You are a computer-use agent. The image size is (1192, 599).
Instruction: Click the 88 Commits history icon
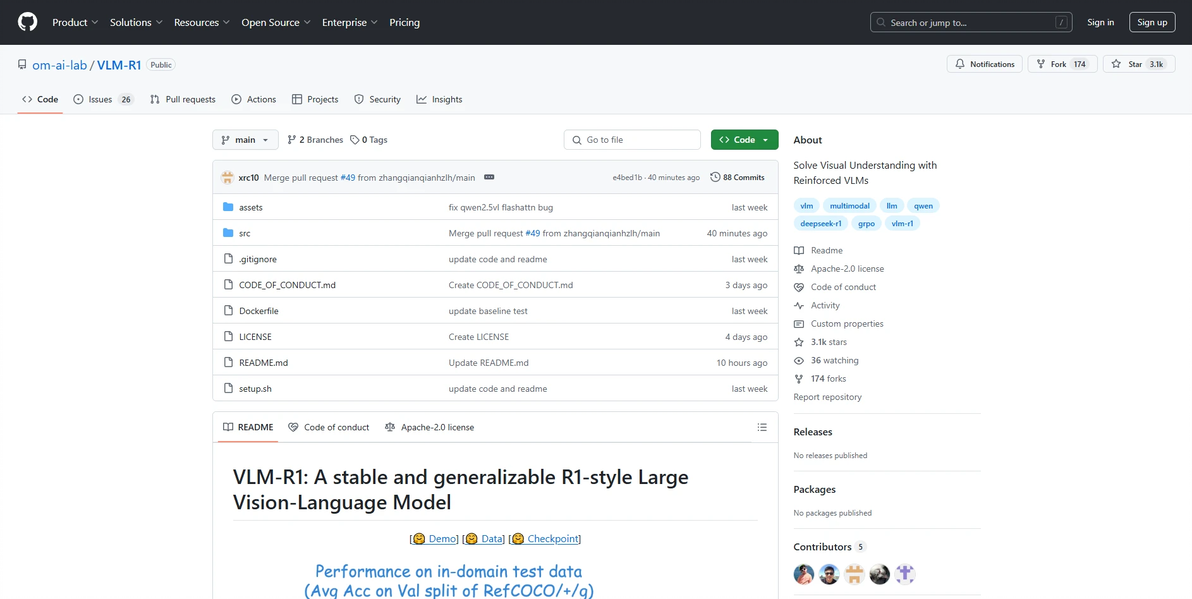pos(715,177)
